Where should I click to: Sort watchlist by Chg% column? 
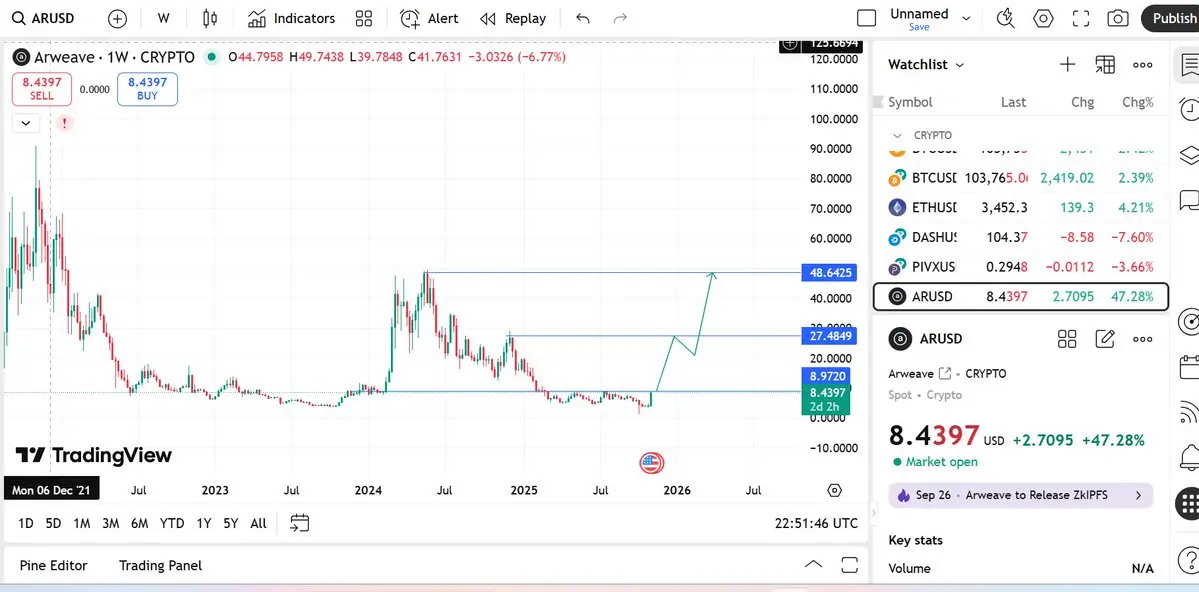tap(1138, 102)
